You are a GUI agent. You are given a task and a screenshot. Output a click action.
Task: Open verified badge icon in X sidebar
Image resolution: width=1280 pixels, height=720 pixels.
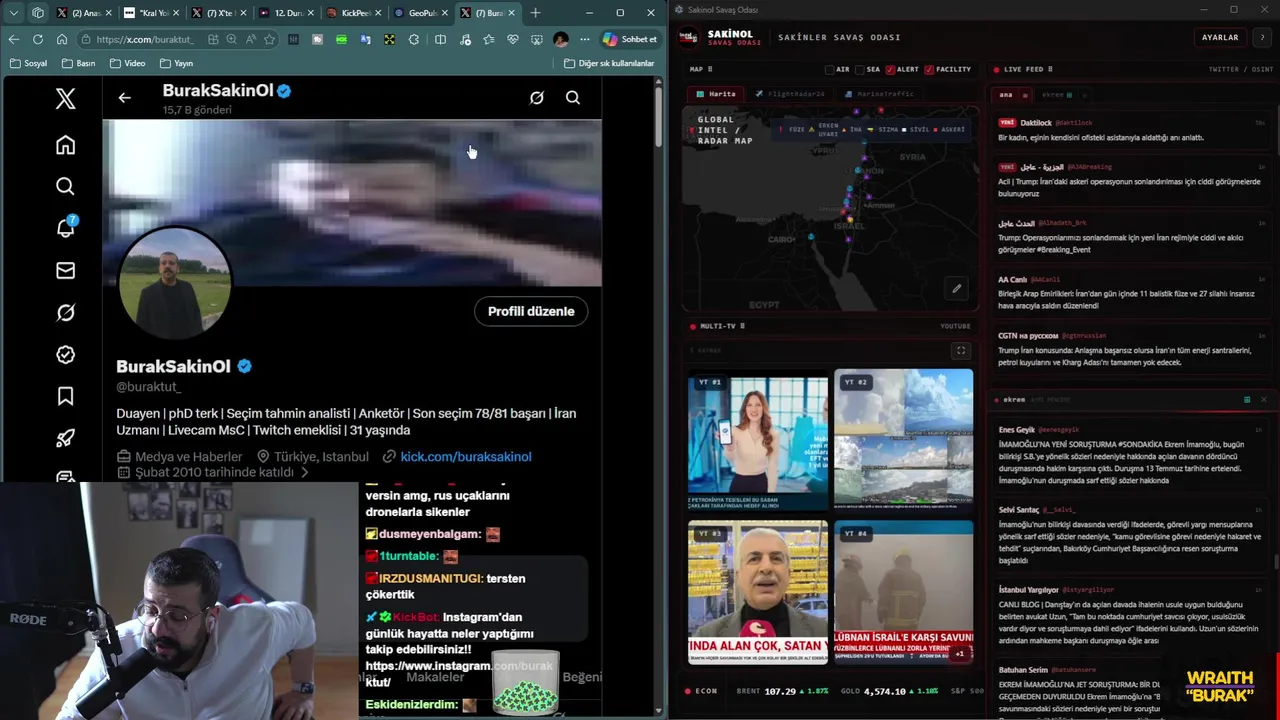point(65,355)
